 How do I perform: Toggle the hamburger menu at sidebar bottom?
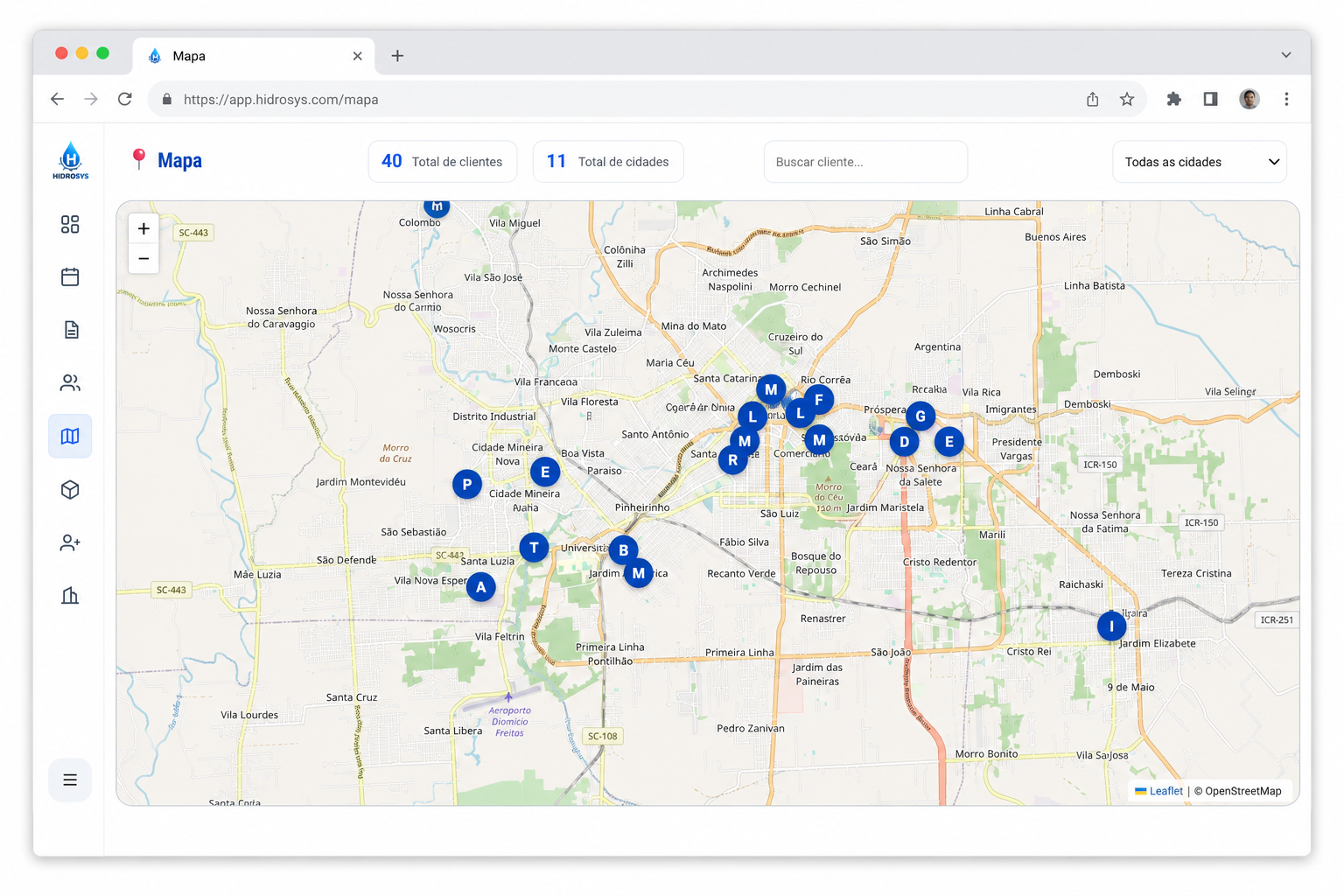[x=70, y=780]
